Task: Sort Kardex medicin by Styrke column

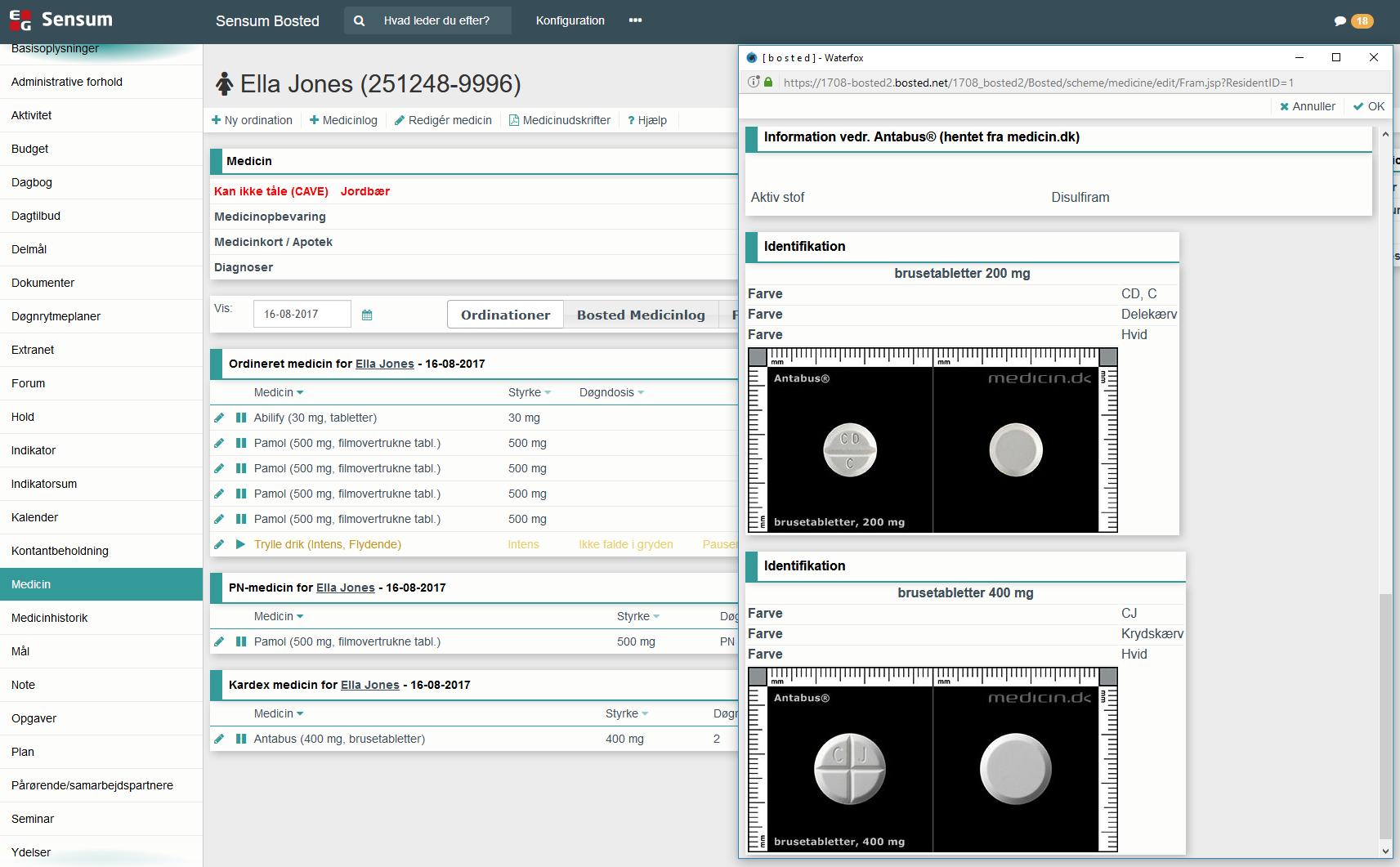Action: tap(627, 713)
